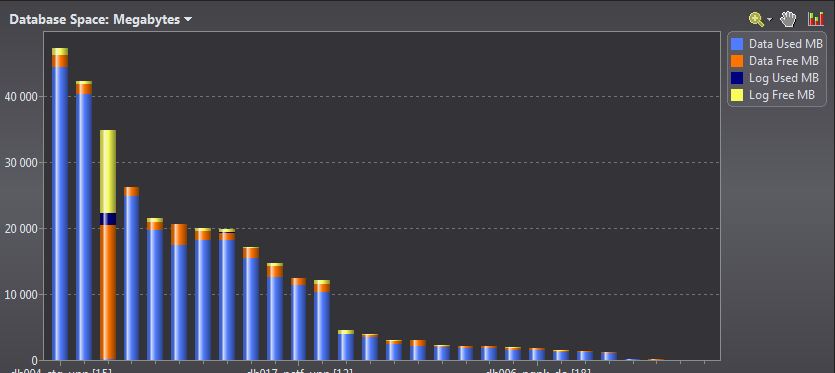This screenshot has width=835, height=373.
Task: Click the large yellow Log Free bar segment
Action: 108,172
